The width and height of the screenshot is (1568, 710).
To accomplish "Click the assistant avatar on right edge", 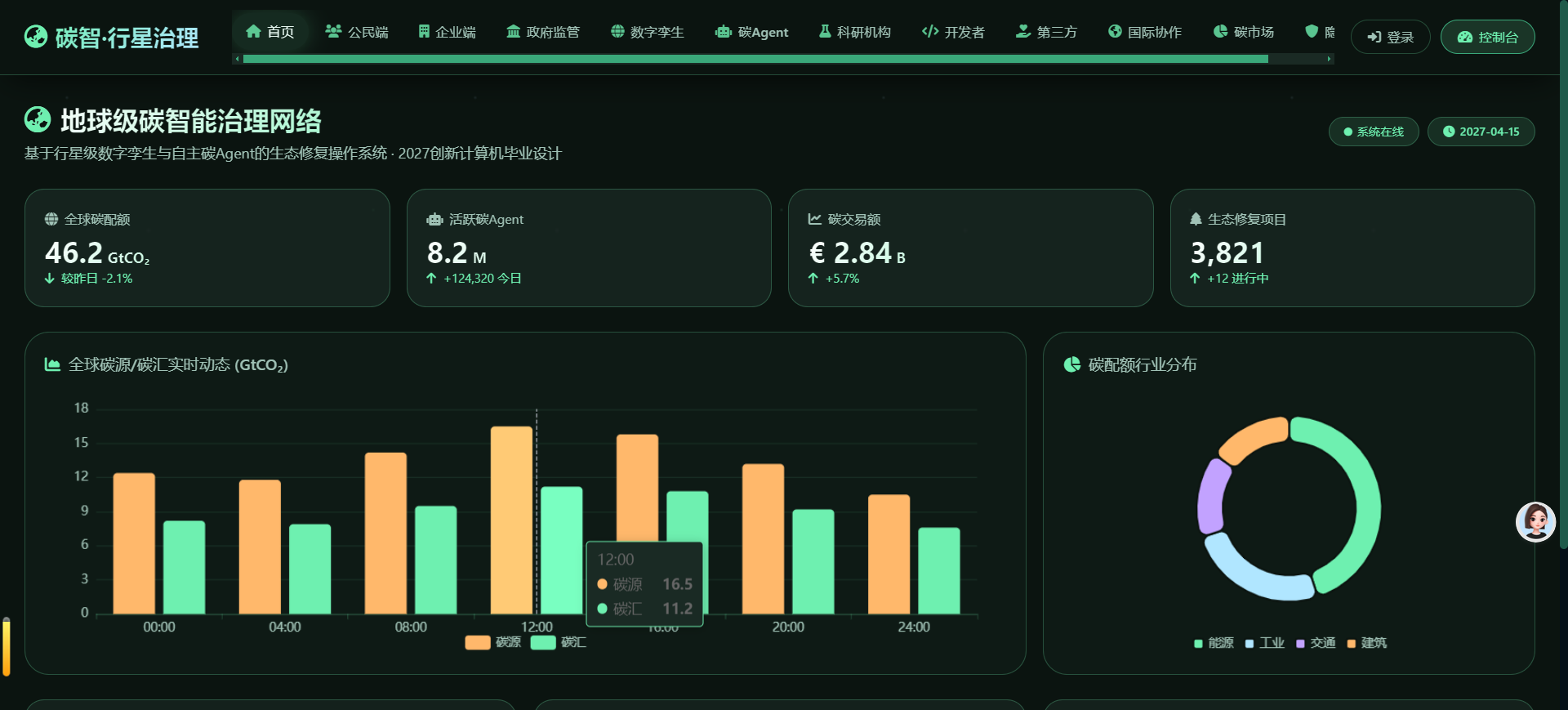I will pos(1535,522).
